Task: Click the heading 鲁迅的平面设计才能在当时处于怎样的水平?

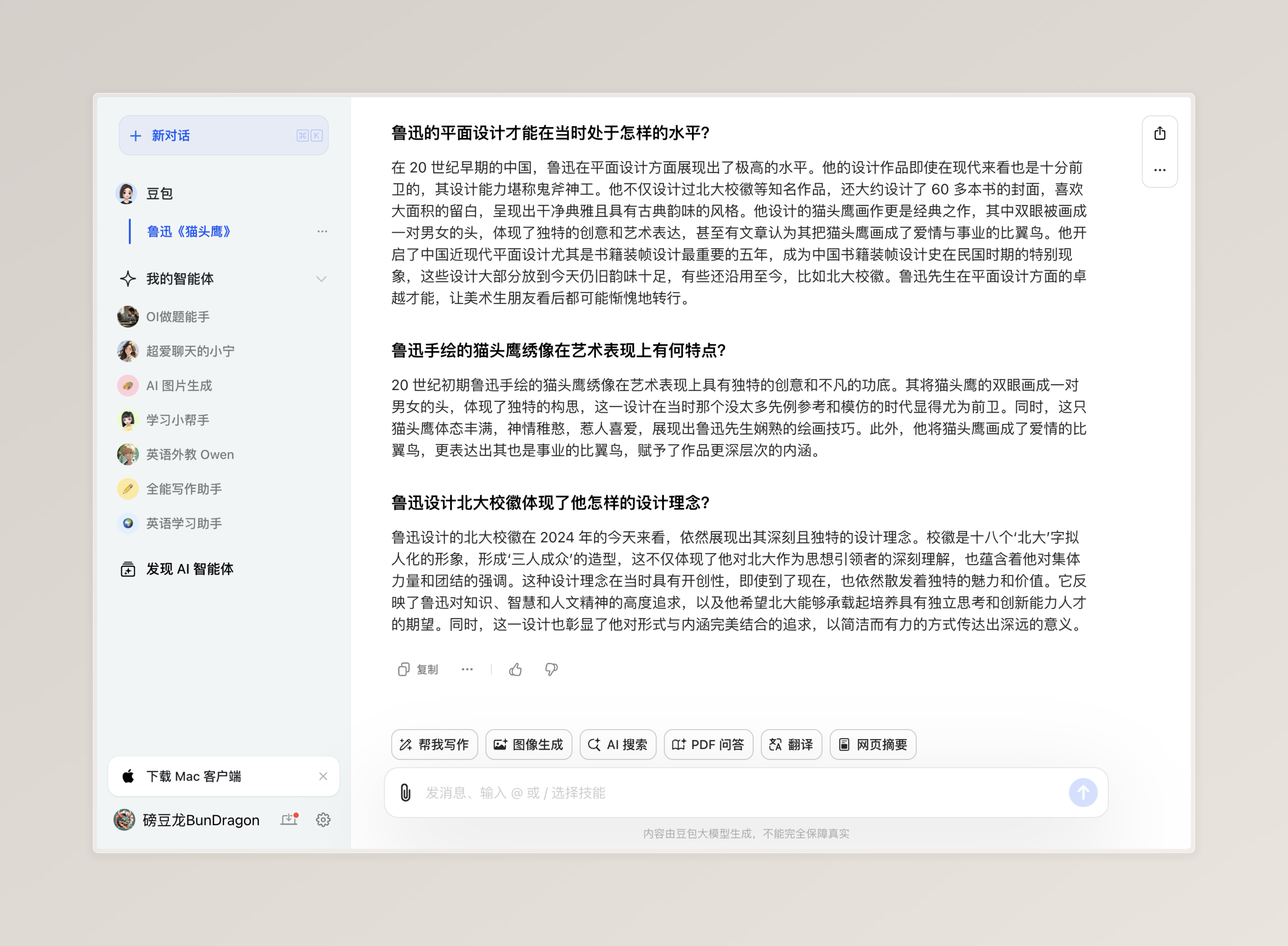Action: coord(550,133)
